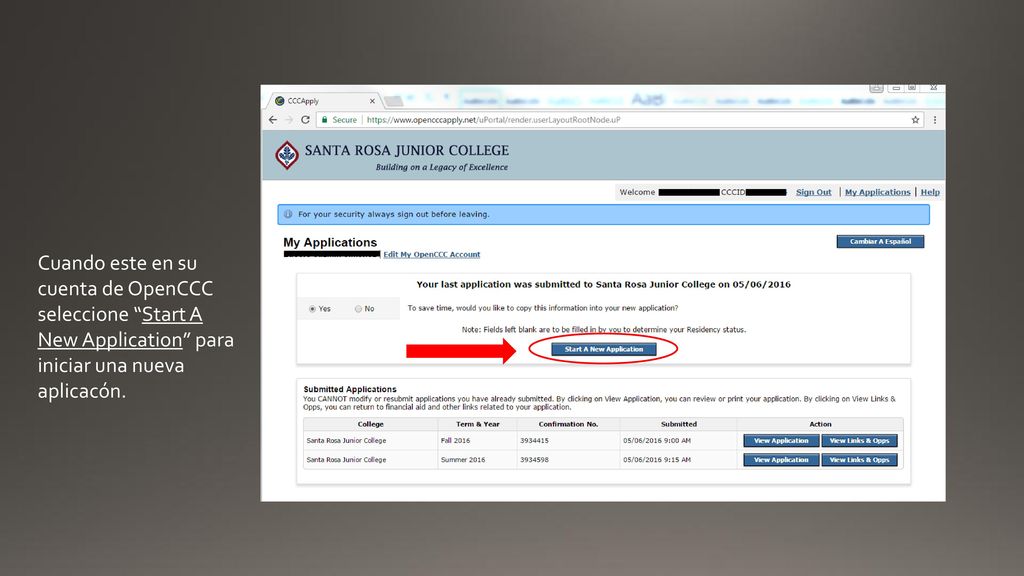Click the My Applications page heading
The width and height of the screenshot is (1024, 576).
point(330,242)
